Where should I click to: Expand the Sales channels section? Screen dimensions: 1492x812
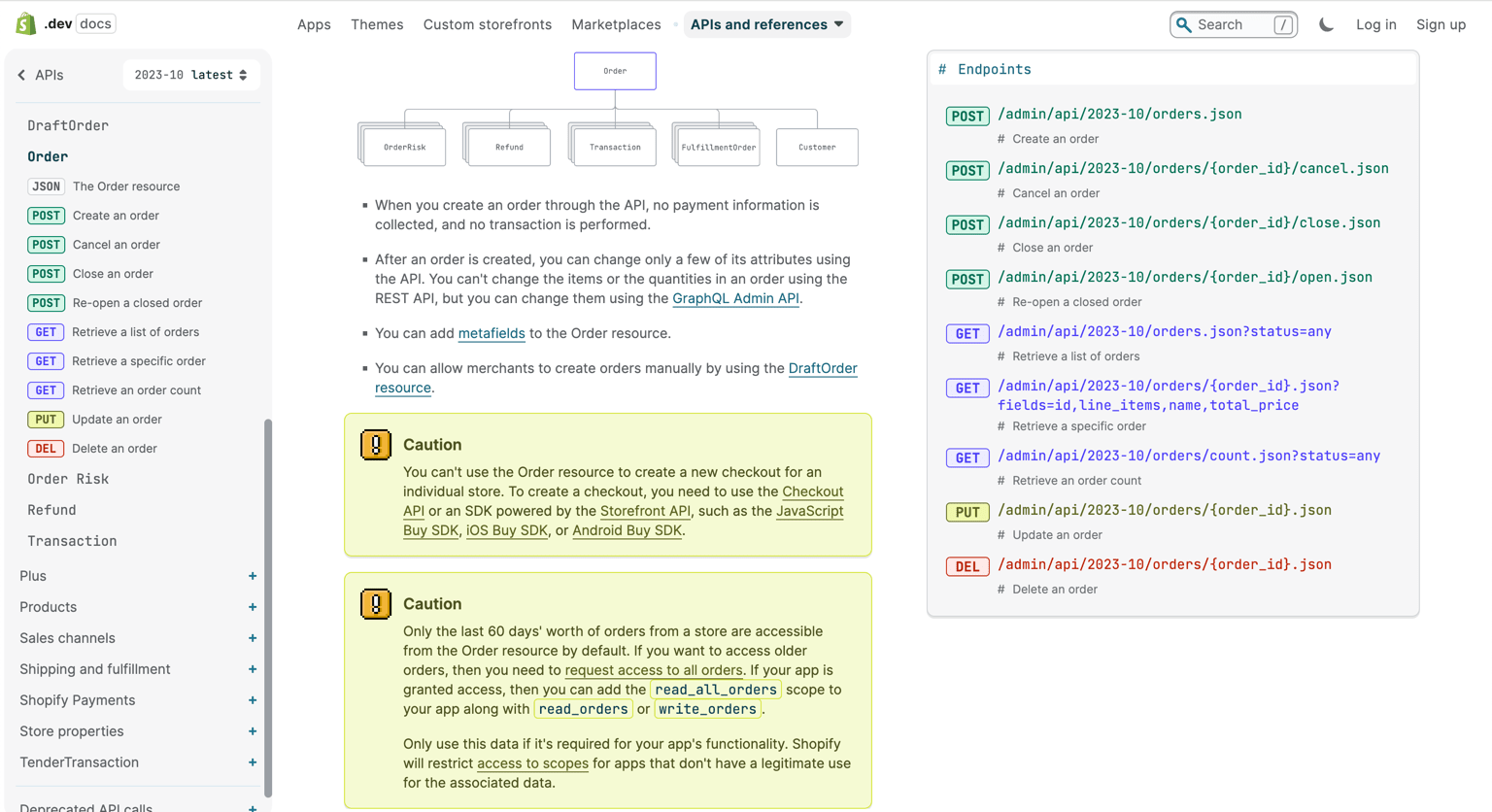[253, 638]
